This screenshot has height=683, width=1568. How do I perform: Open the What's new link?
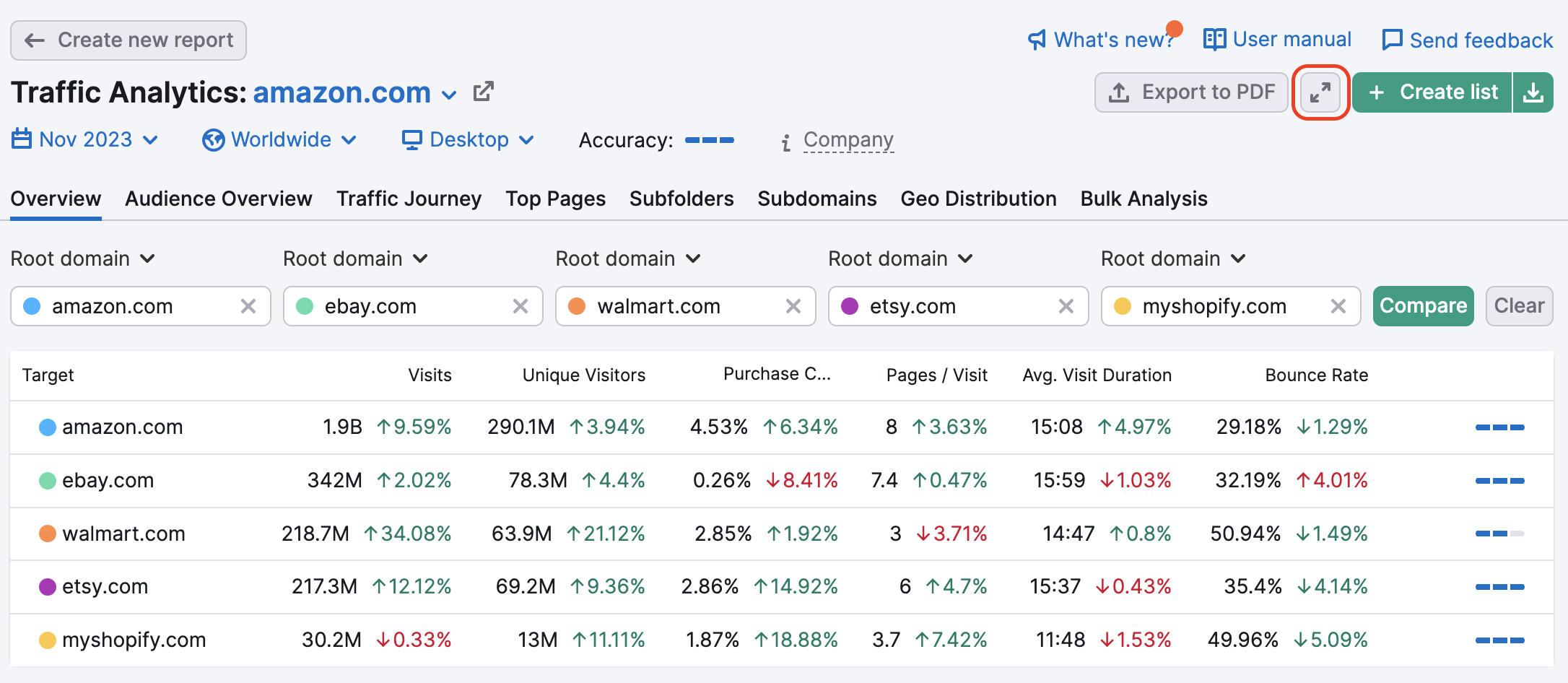tap(1102, 40)
